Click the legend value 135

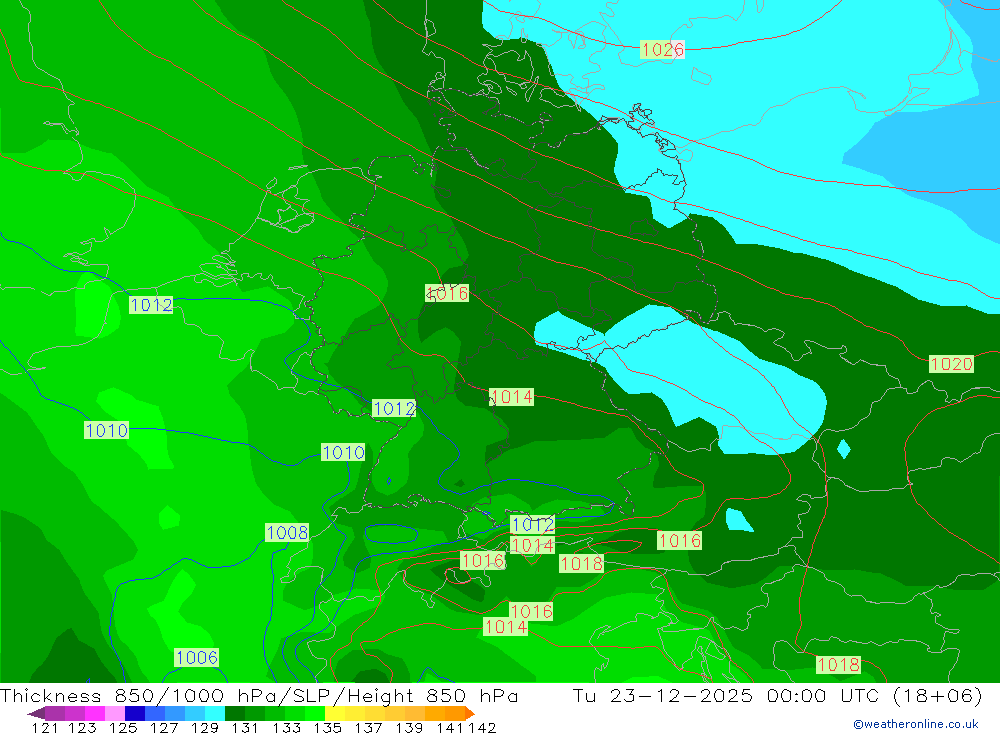[x=327, y=727]
